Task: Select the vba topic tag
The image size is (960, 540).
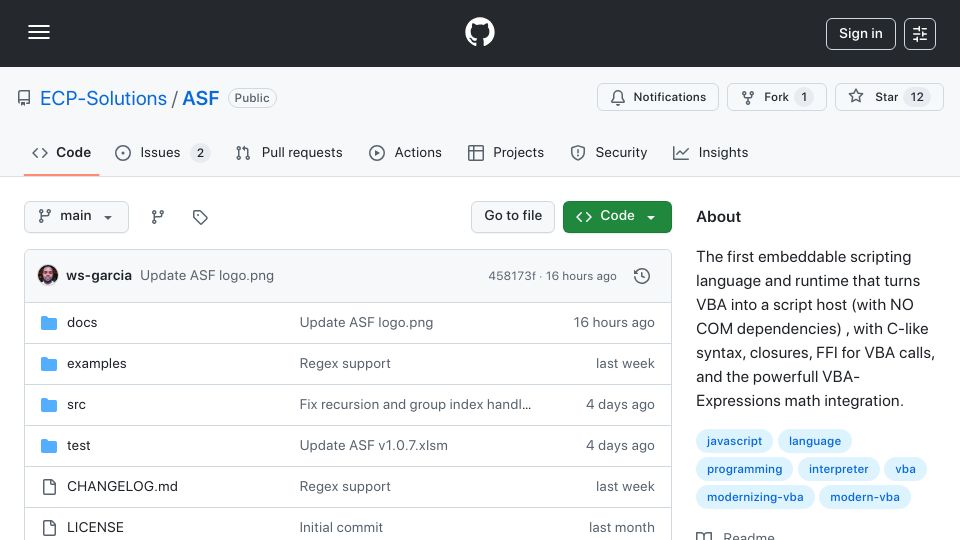Action: [906, 469]
